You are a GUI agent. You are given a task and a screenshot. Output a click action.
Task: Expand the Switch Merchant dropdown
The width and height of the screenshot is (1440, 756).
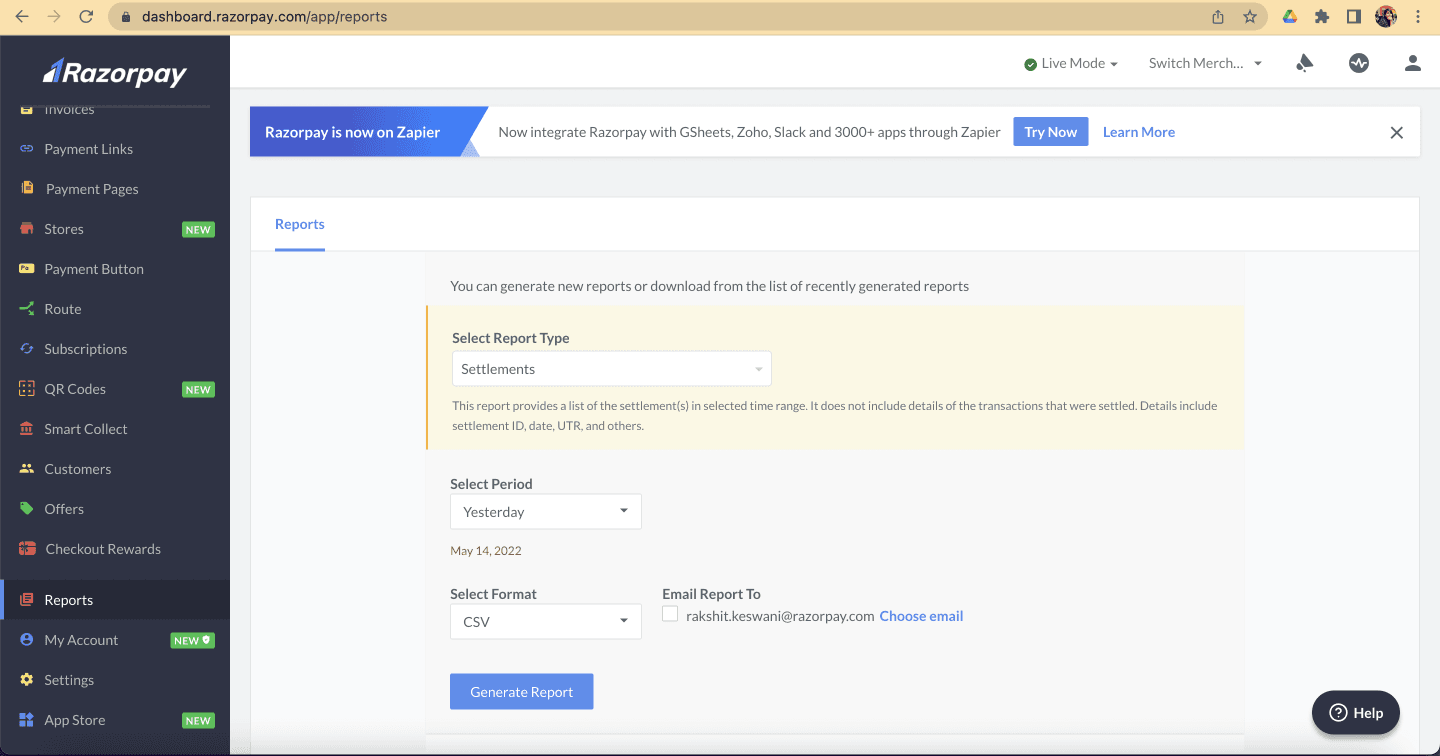point(1205,63)
